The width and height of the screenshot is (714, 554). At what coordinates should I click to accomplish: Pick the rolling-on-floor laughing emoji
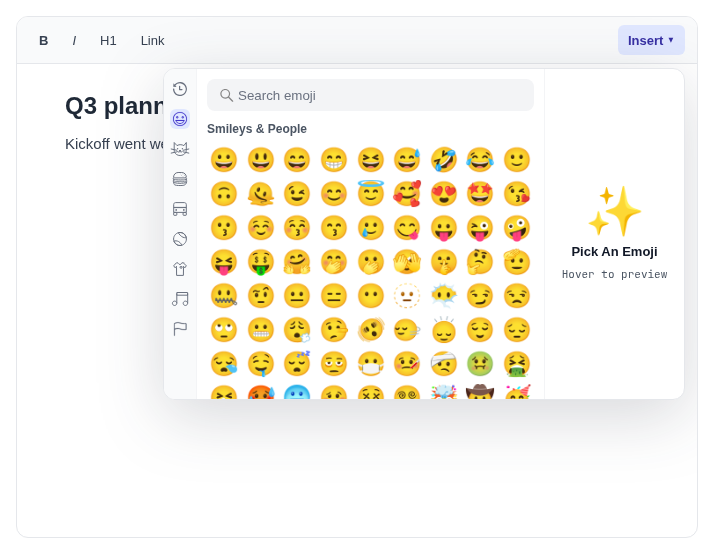(x=444, y=160)
